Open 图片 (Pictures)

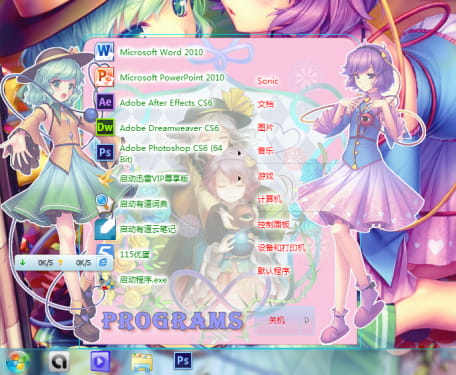pos(266,127)
